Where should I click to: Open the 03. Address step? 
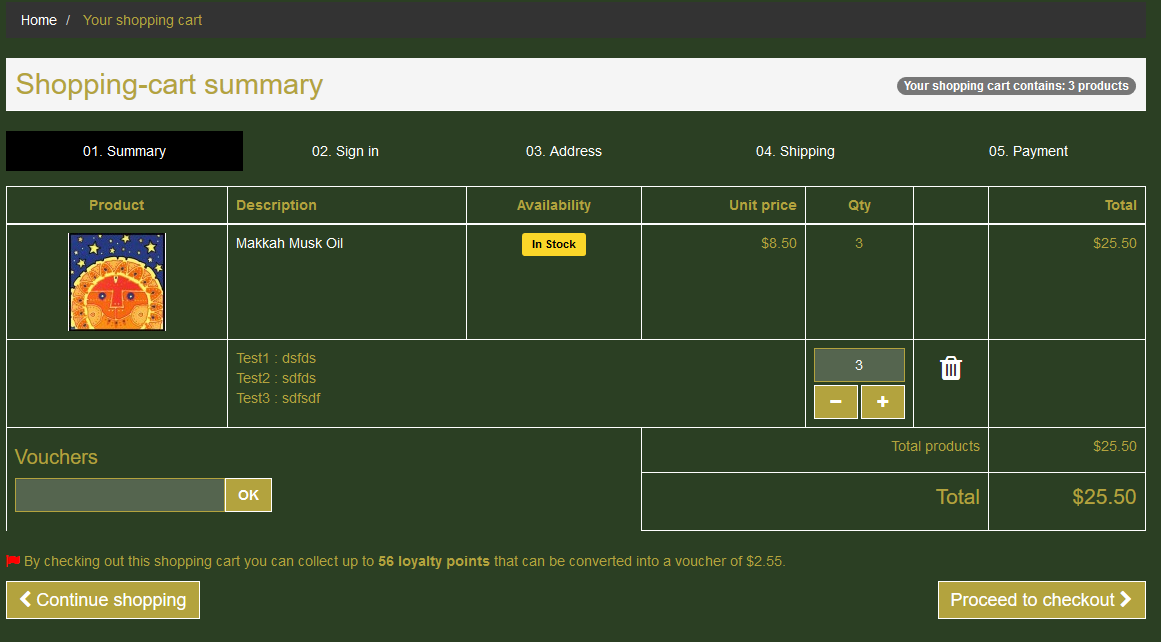pos(564,151)
